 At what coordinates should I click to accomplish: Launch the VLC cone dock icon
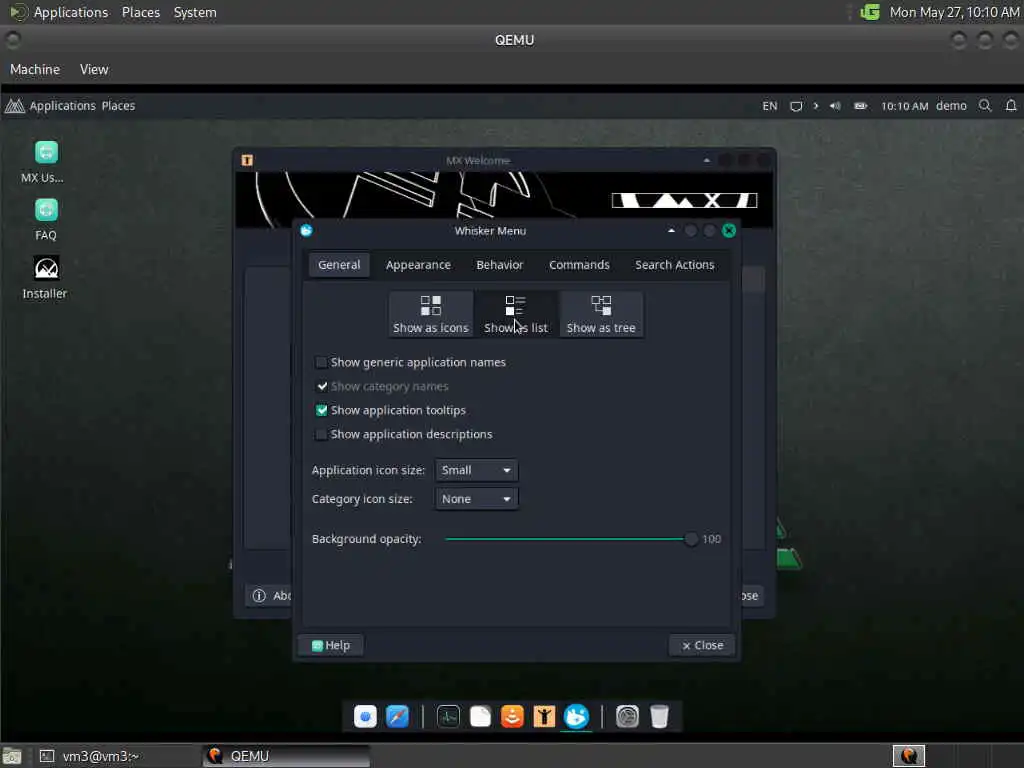click(512, 716)
